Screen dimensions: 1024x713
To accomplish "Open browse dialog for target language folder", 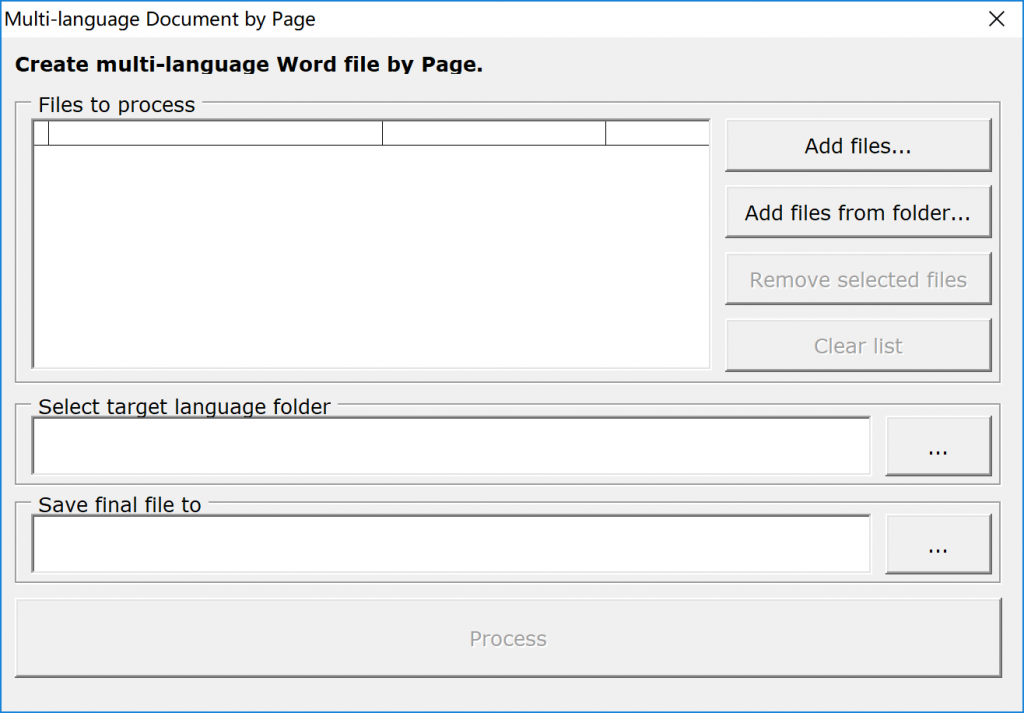I will [x=937, y=446].
